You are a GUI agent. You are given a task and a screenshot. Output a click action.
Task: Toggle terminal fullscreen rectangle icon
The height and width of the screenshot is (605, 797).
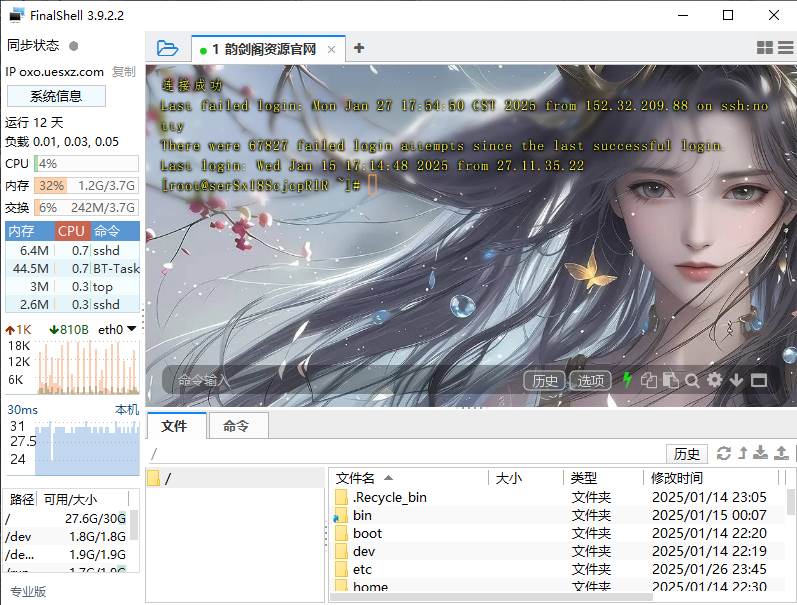click(759, 380)
